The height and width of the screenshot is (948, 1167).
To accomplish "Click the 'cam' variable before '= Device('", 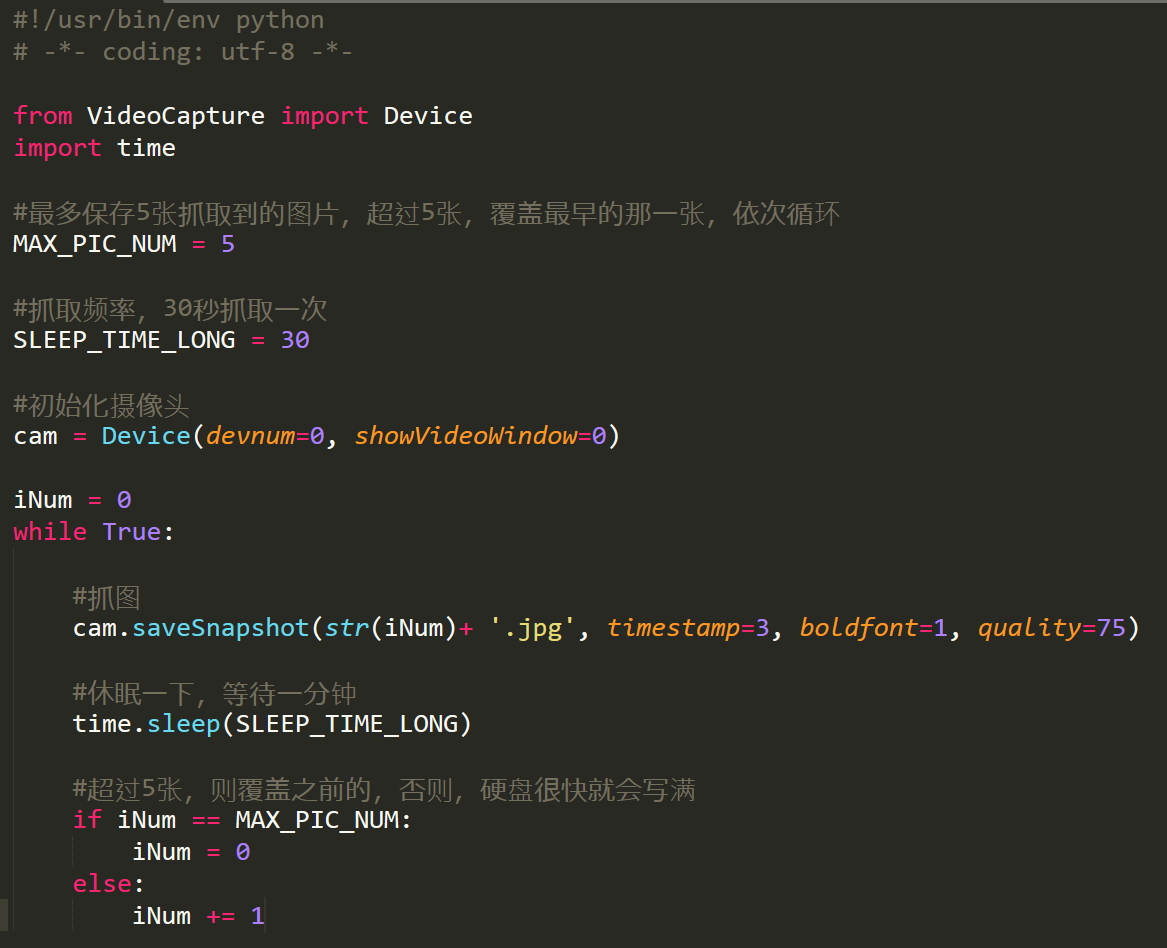I will pos(35,436).
